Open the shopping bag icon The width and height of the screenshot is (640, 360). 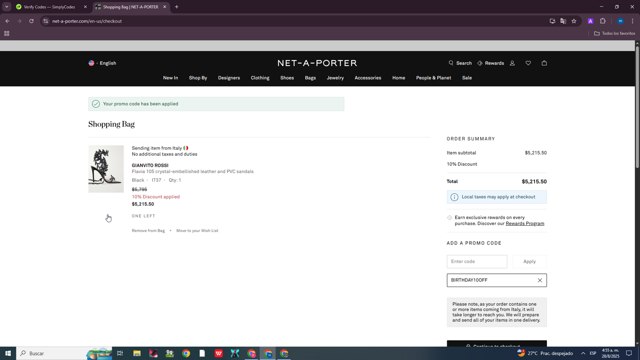coord(544,63)
